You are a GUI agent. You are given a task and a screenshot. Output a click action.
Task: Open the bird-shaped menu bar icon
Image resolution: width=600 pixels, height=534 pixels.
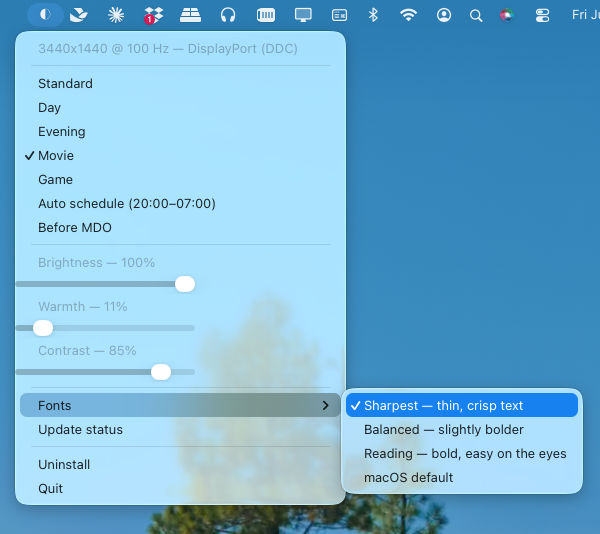pos(79,15)
